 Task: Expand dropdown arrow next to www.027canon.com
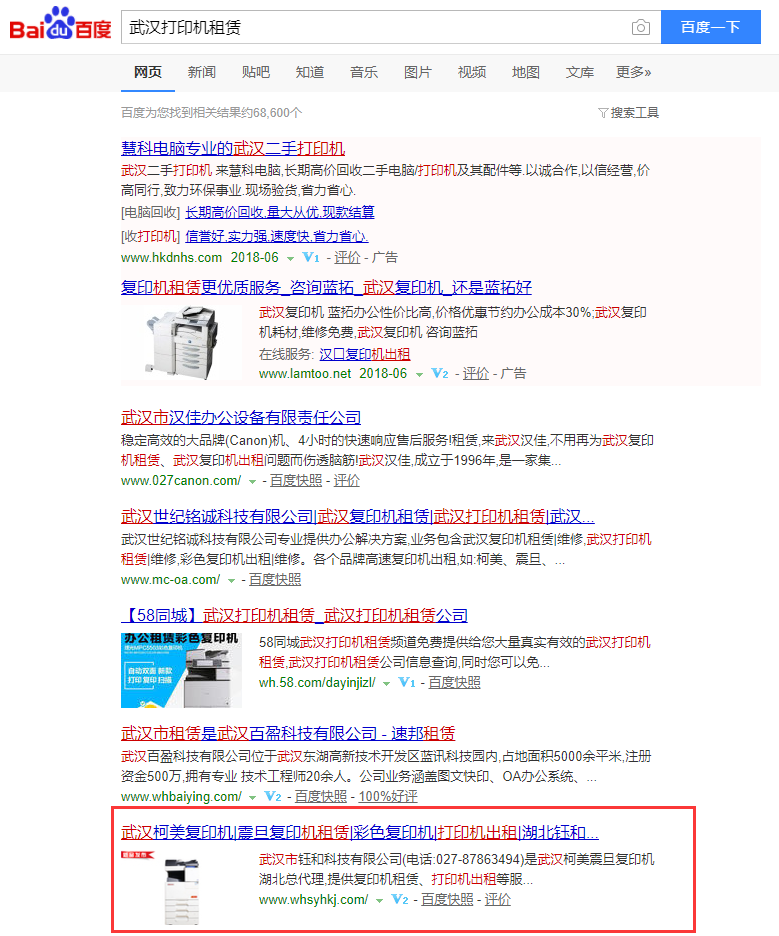pyautogui.click(x=253, y=482)
